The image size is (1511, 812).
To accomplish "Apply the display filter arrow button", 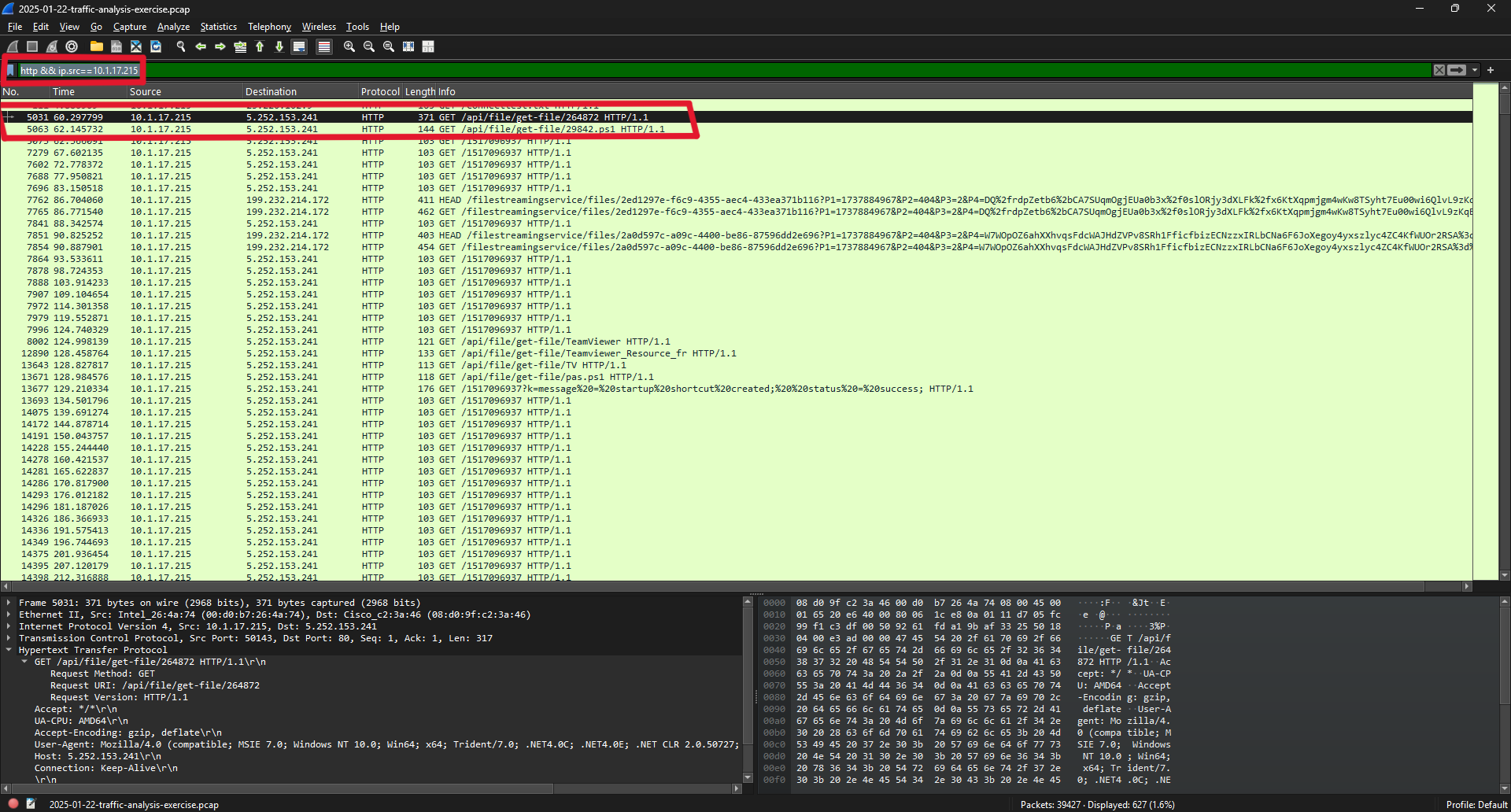I will (1457, 71).
